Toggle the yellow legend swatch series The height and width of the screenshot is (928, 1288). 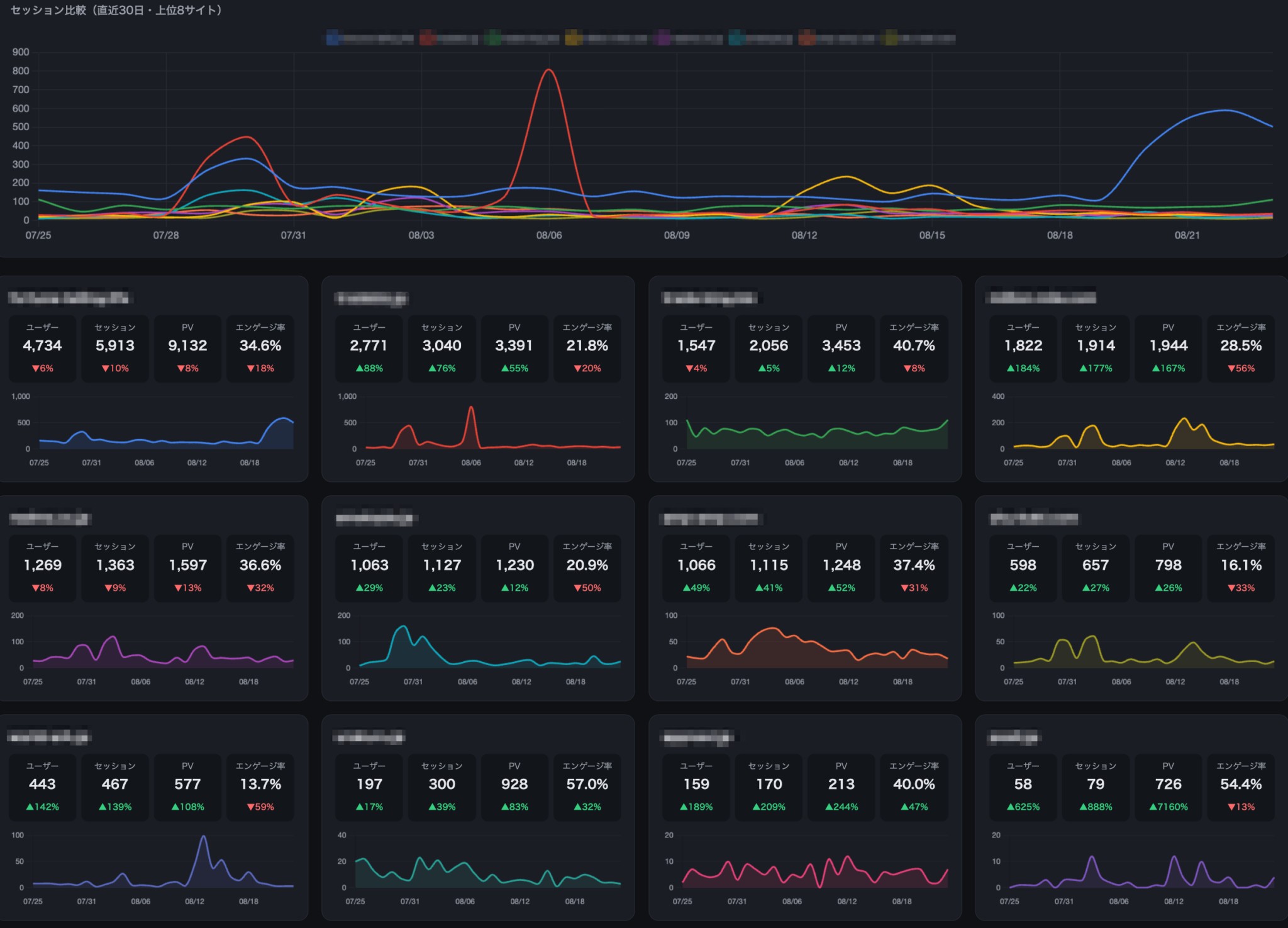coord(573,38)
